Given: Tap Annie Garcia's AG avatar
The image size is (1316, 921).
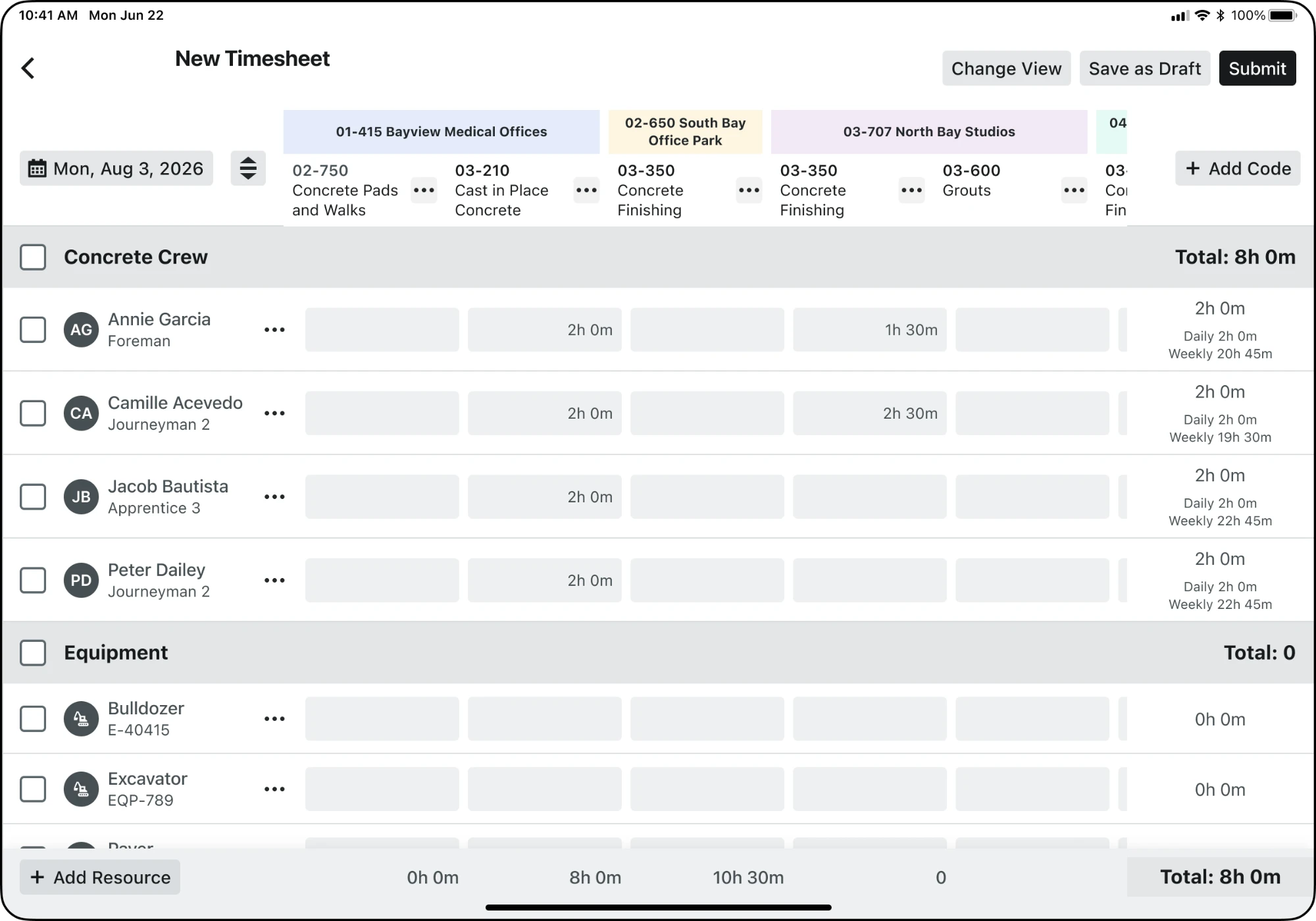Looking at the screenshot, I should [81, 330].
